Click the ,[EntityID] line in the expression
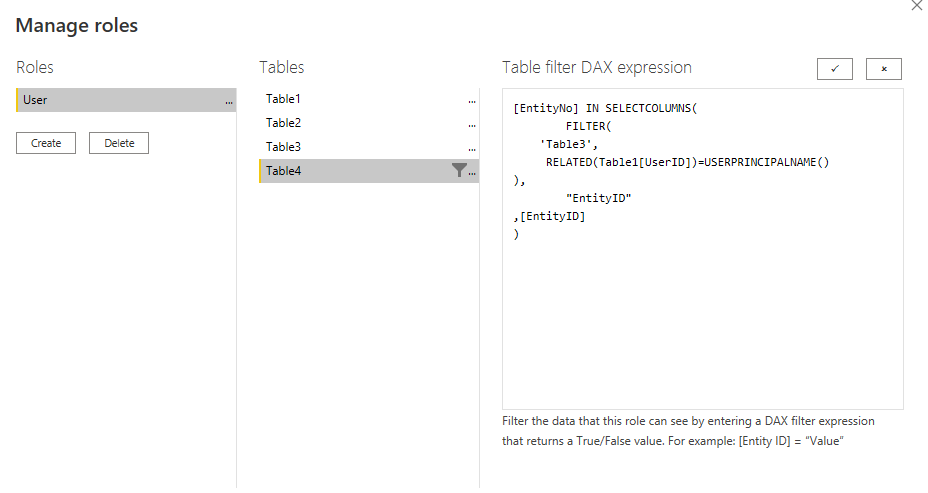Viewport: 928px width, 493px height. 549,216
